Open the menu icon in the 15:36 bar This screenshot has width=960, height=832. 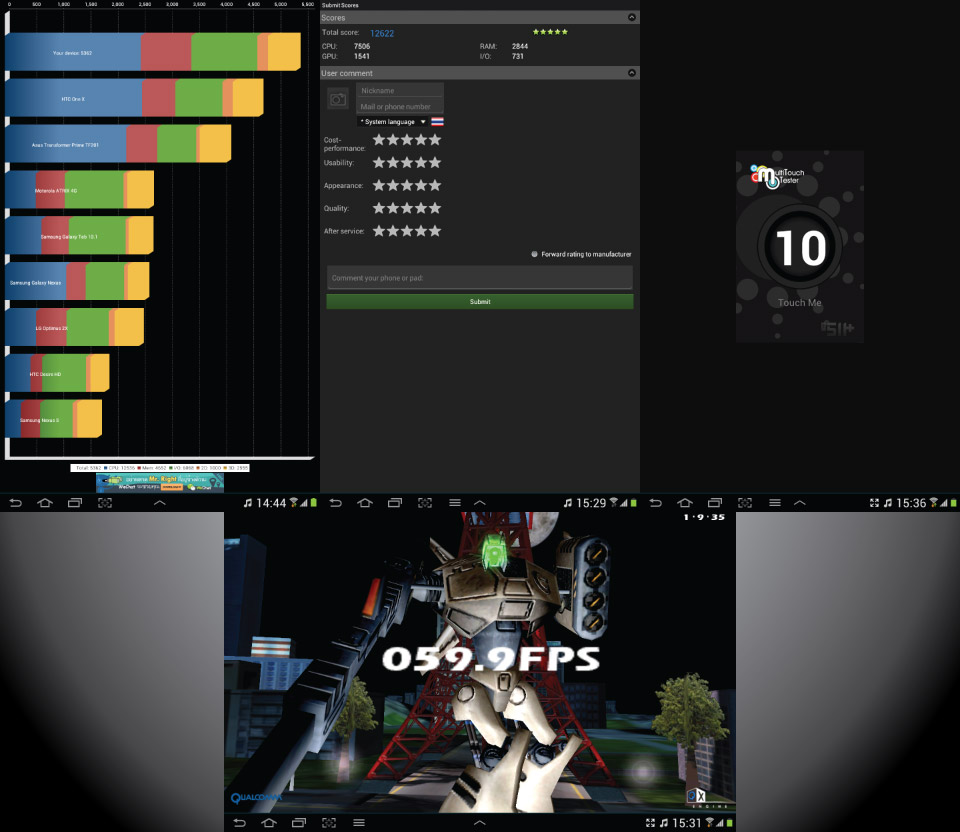775,503
